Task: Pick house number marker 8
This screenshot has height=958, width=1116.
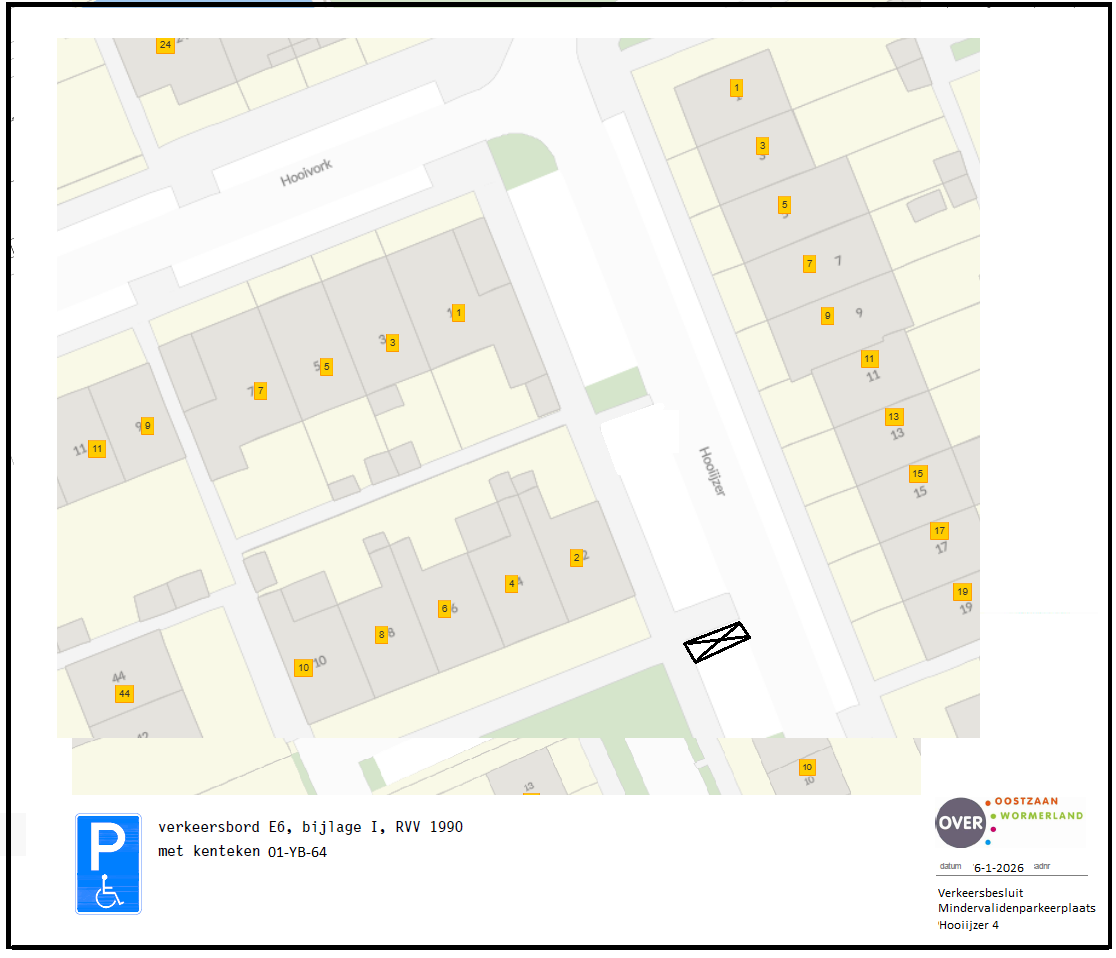Action: (381, 634)
